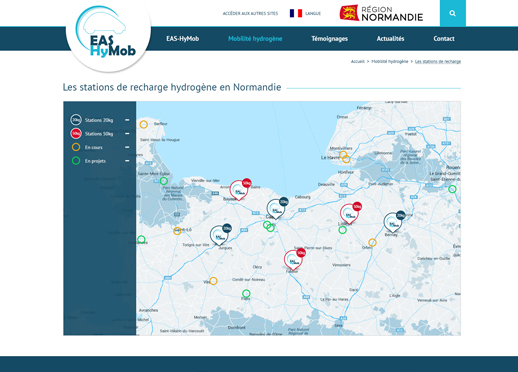Open the Témoignages menu item
This screenshot has width=518, height=372.
click(329, 39)
